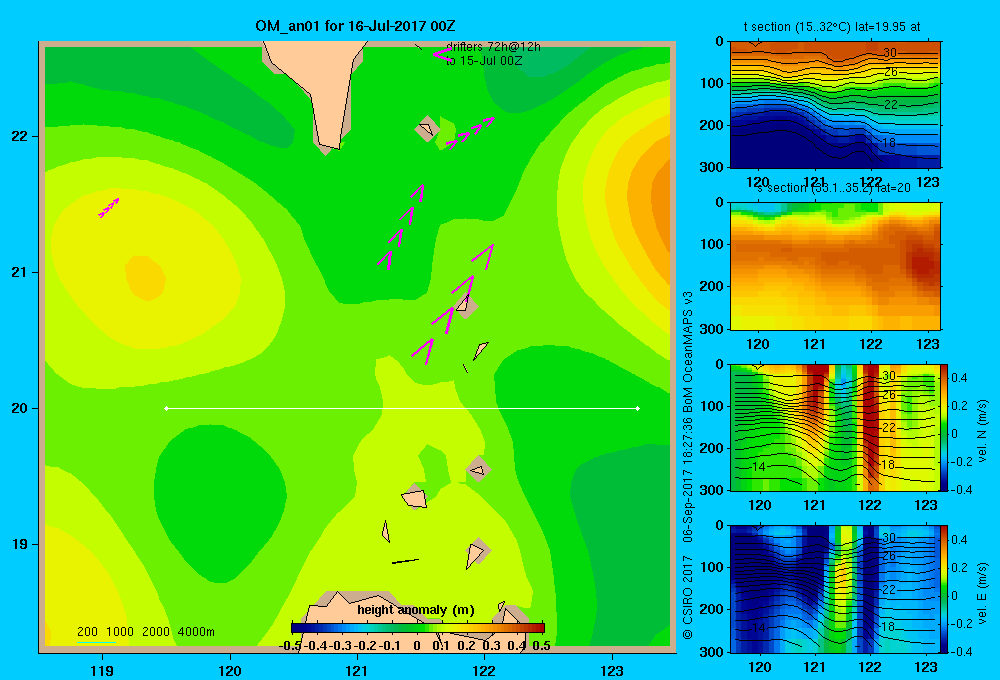Click the "s section (33.1..35.2) lat=20" title
1000x680 pixels.
834,188
